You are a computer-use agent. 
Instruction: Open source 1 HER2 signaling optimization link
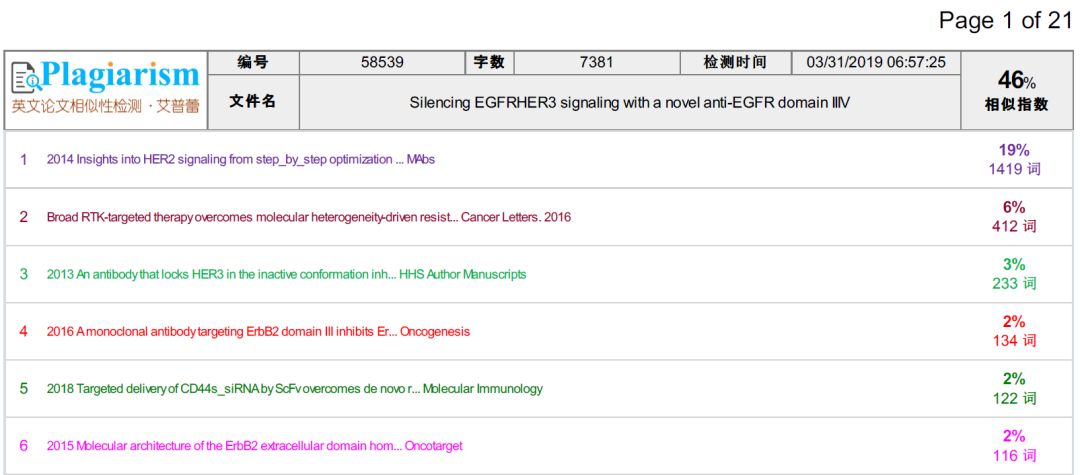(x=240, y=159)
